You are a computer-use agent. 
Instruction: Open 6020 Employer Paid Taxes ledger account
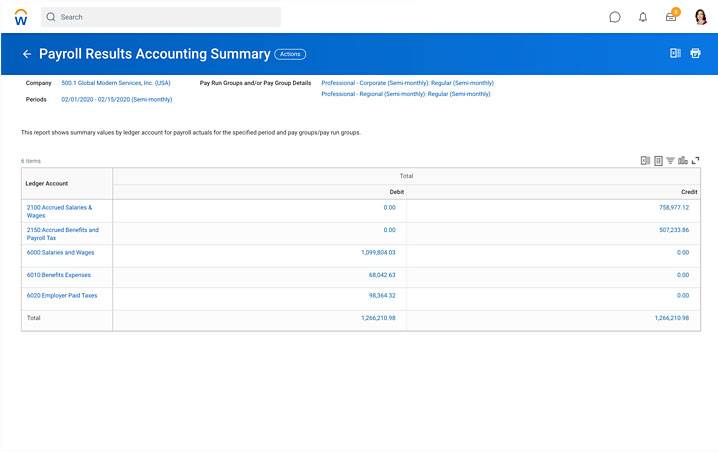point(62,295)
